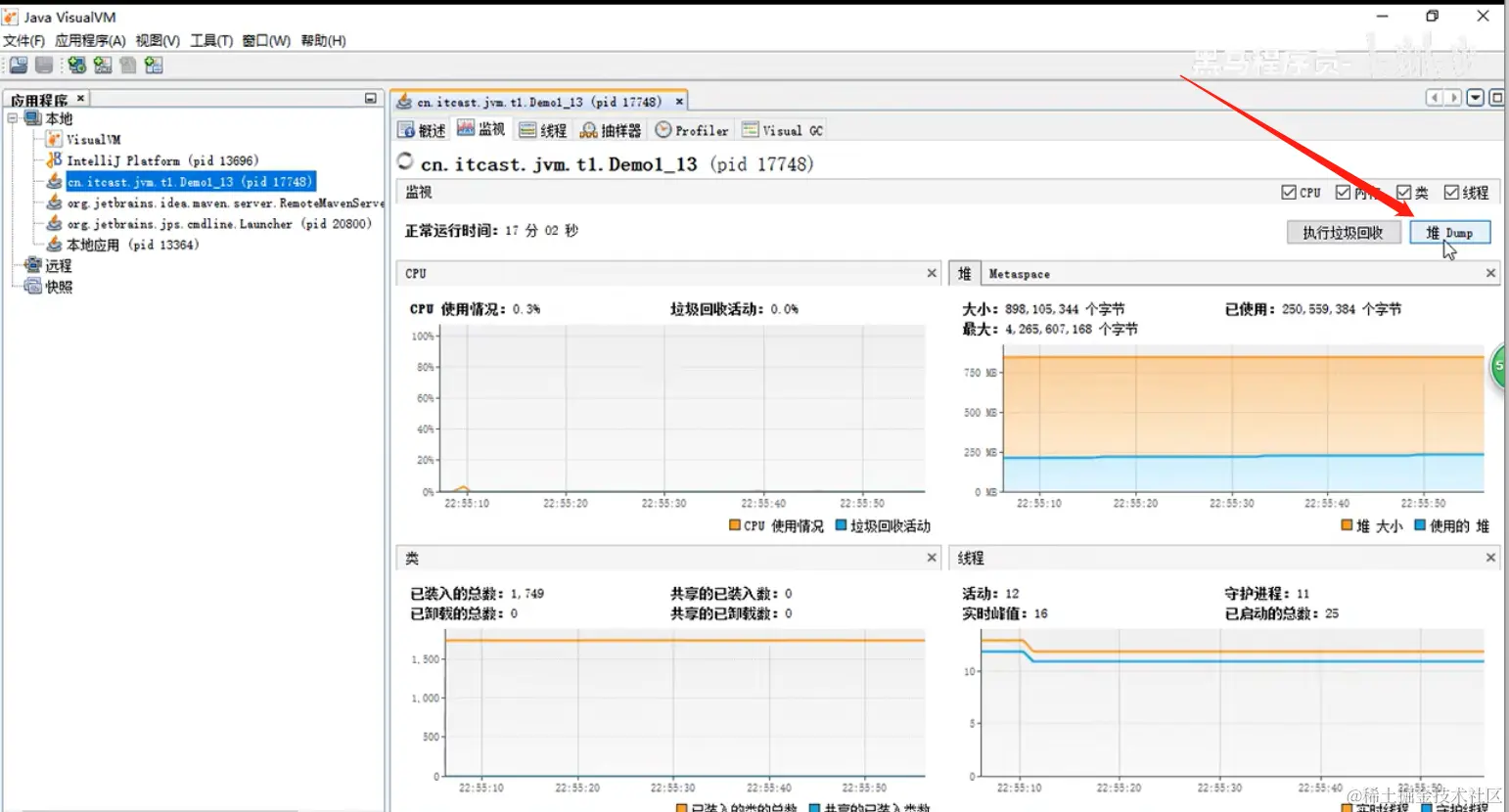Switch to the 抽样器 sampler tab
This screenshot has height=812, width=1509.
tap(611, 130)
